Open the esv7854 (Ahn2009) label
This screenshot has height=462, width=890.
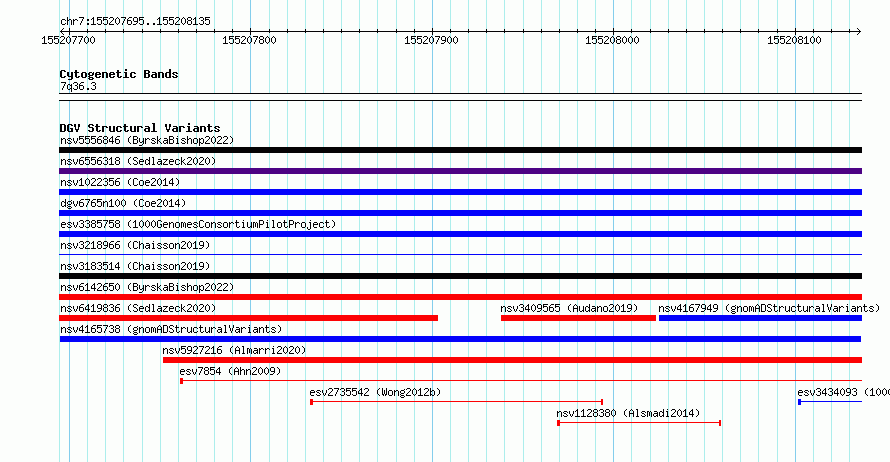230,371
